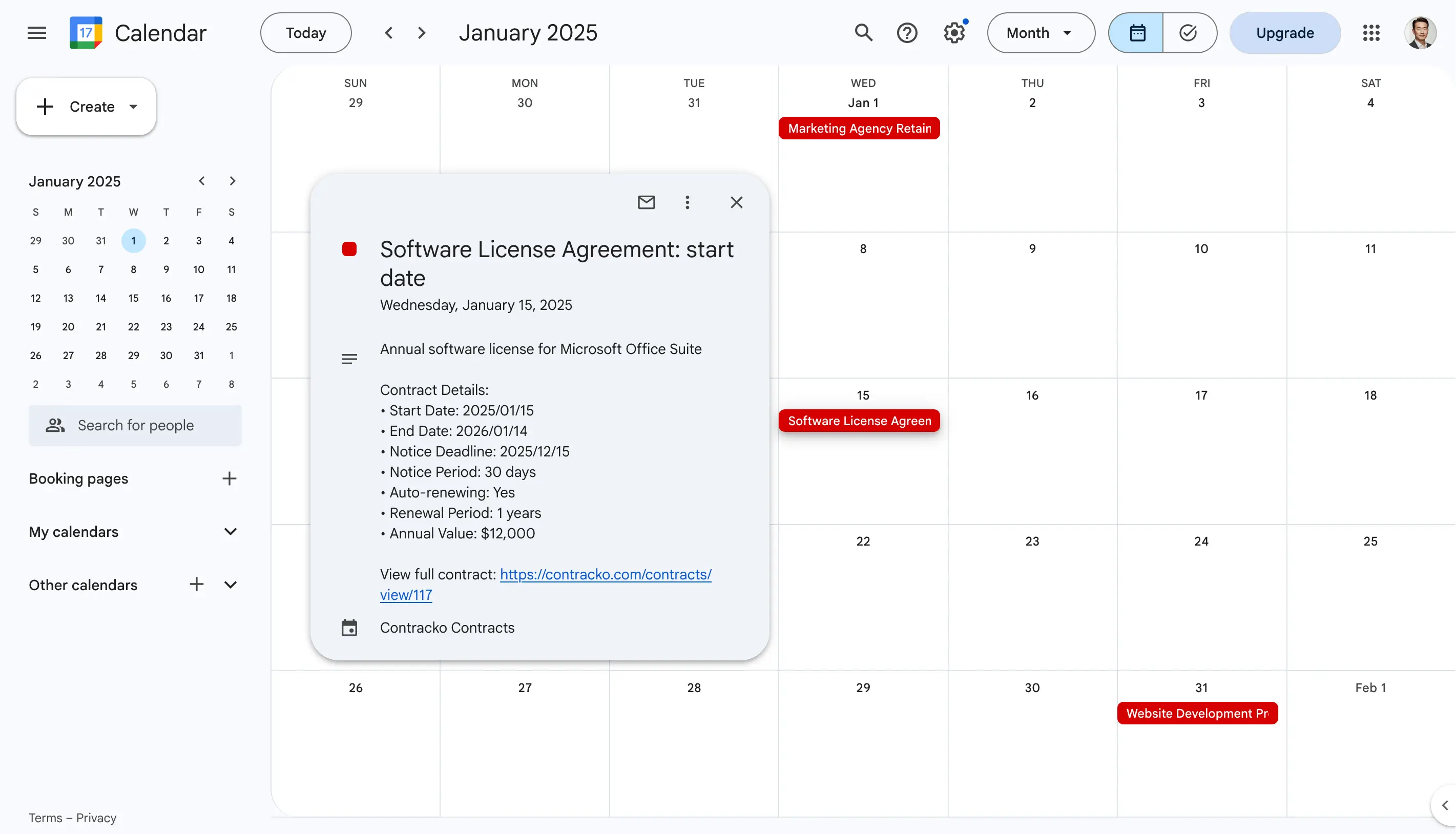
Task: Open the Google apps grid
Action: [x=1371, y=33]
